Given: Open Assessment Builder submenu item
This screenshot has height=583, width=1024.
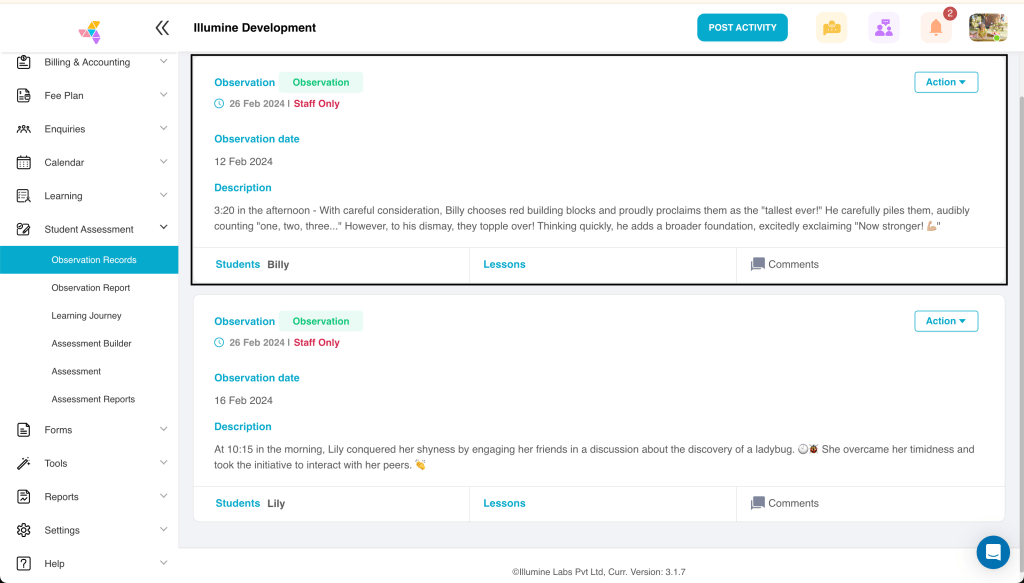Looking at the screenshot, I should click(x=91, y=343).
